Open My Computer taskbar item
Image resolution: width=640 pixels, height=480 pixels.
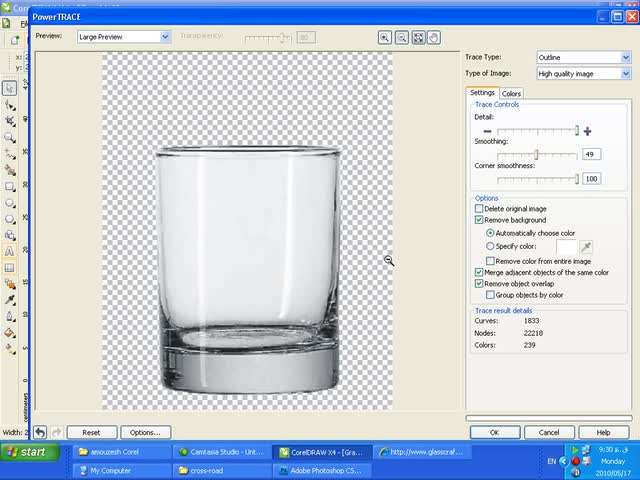click(122, 471)
